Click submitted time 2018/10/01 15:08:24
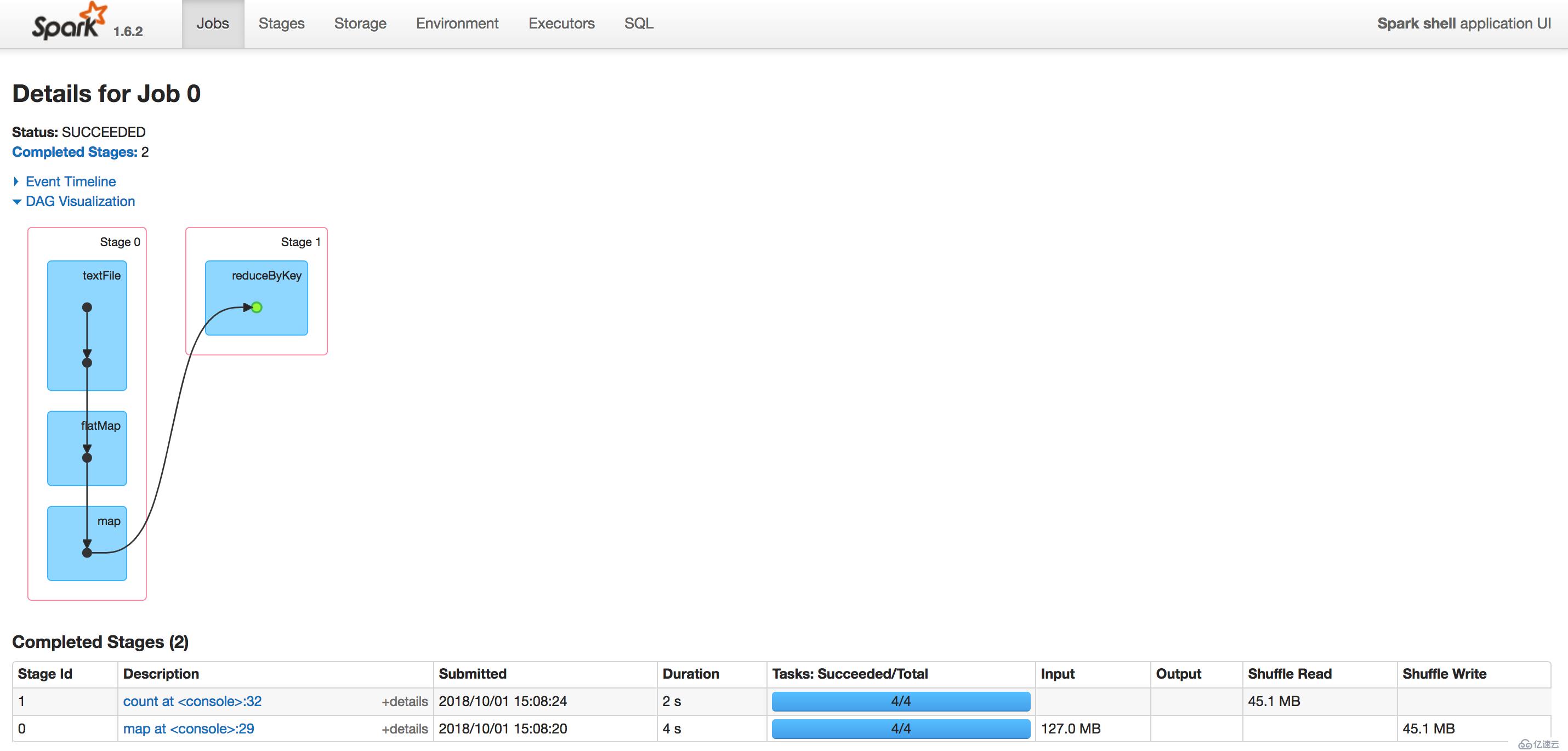Image resolution: width=1568 pixels, height=751 pixels. click(503, 701)
